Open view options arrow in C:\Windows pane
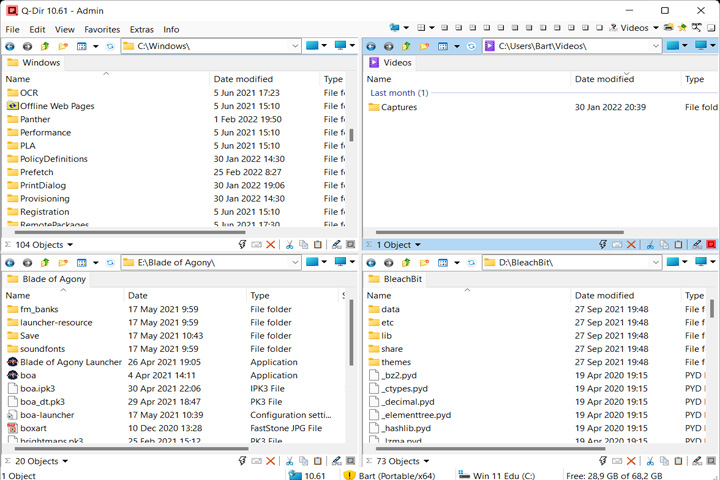 (96, 46)
